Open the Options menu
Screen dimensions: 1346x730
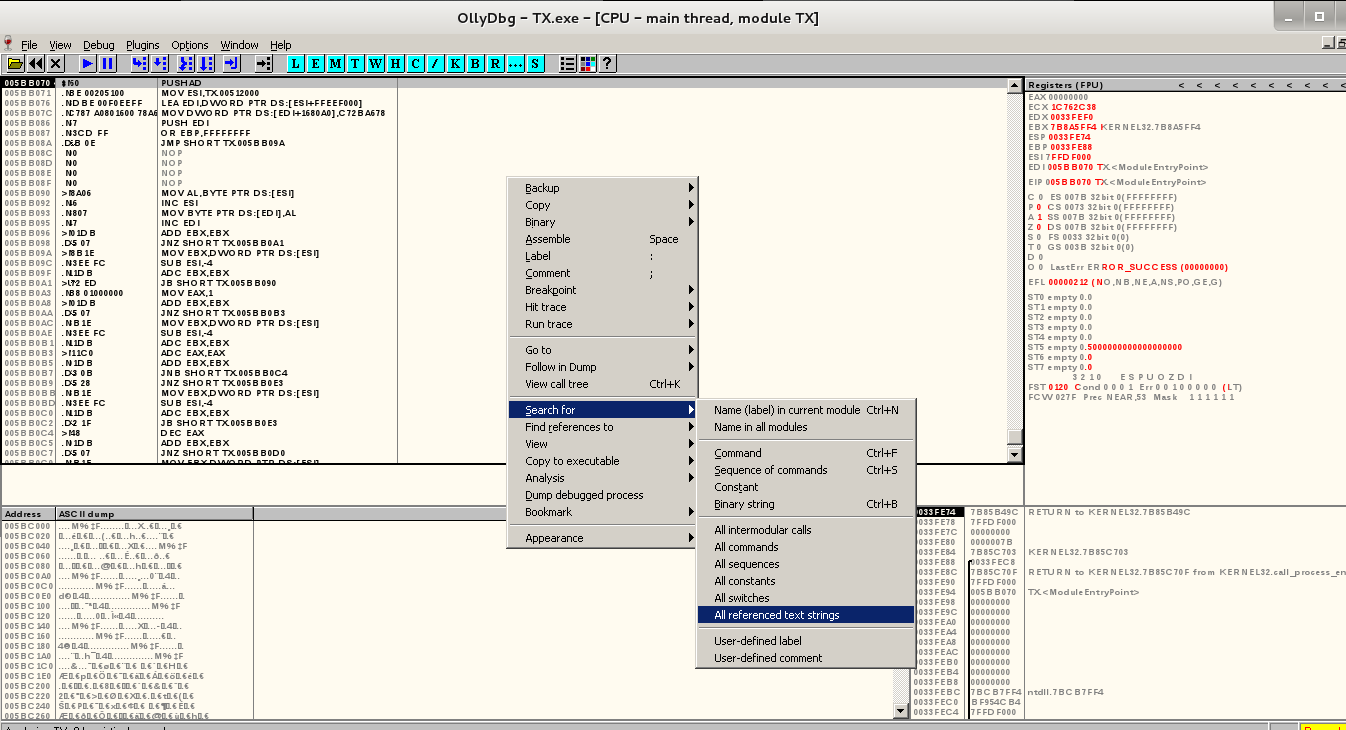pos(189,45)
